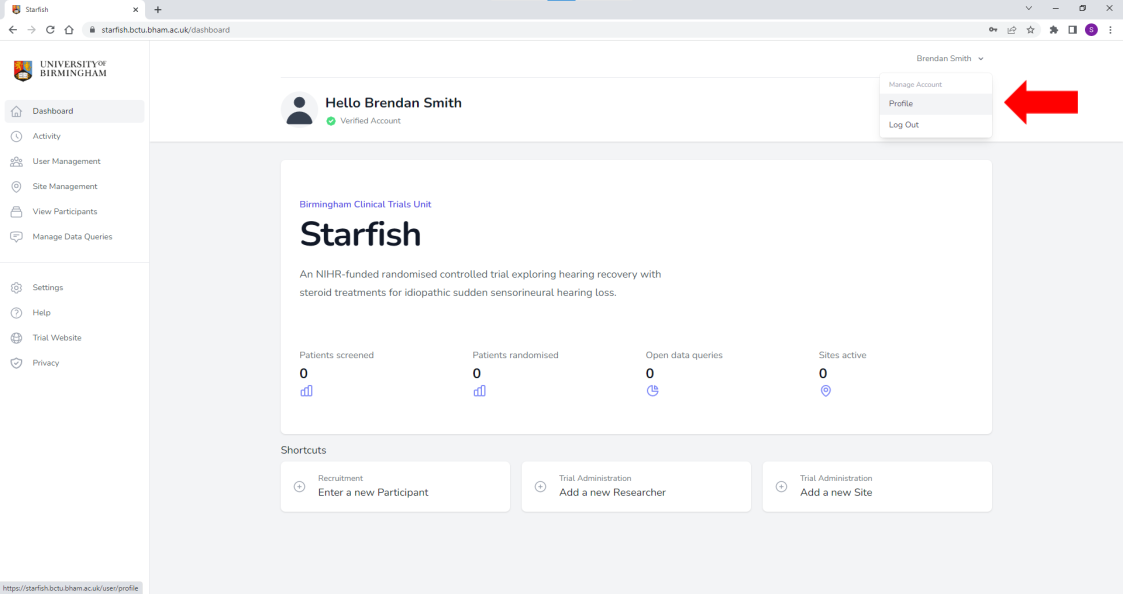Click map pin icon under Sites active

click(825, 391)
